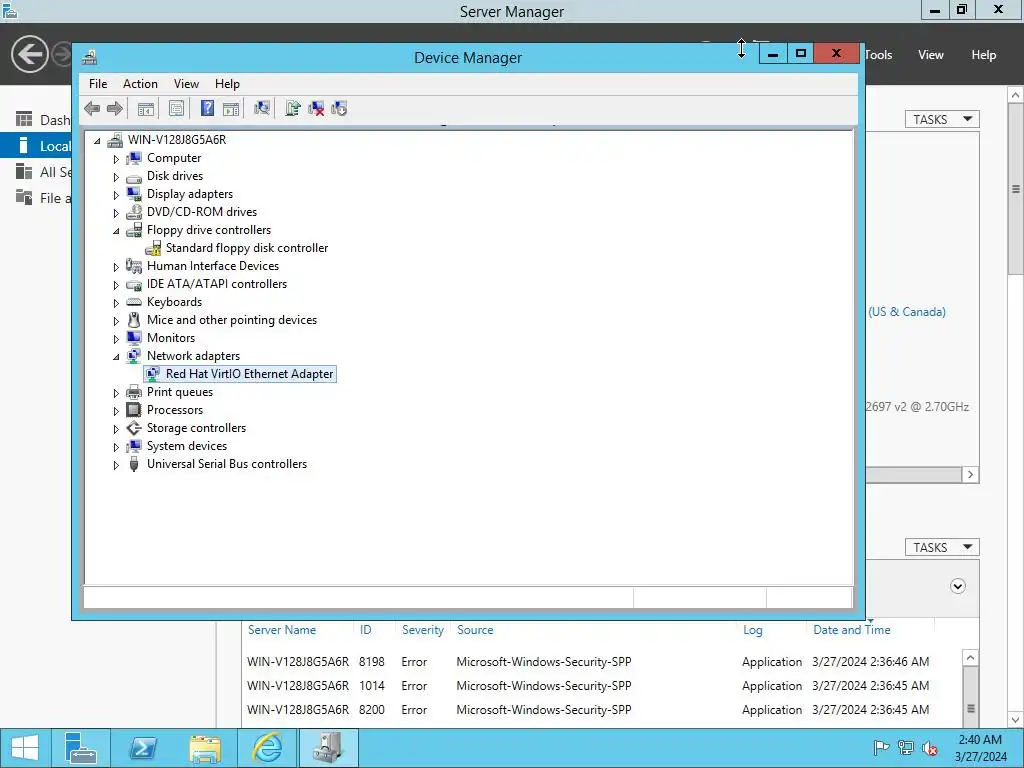Click the Server Manager back navigation arrow
Image resolution: width=1024 pixels, height=768 pixels.
point(29,54)
